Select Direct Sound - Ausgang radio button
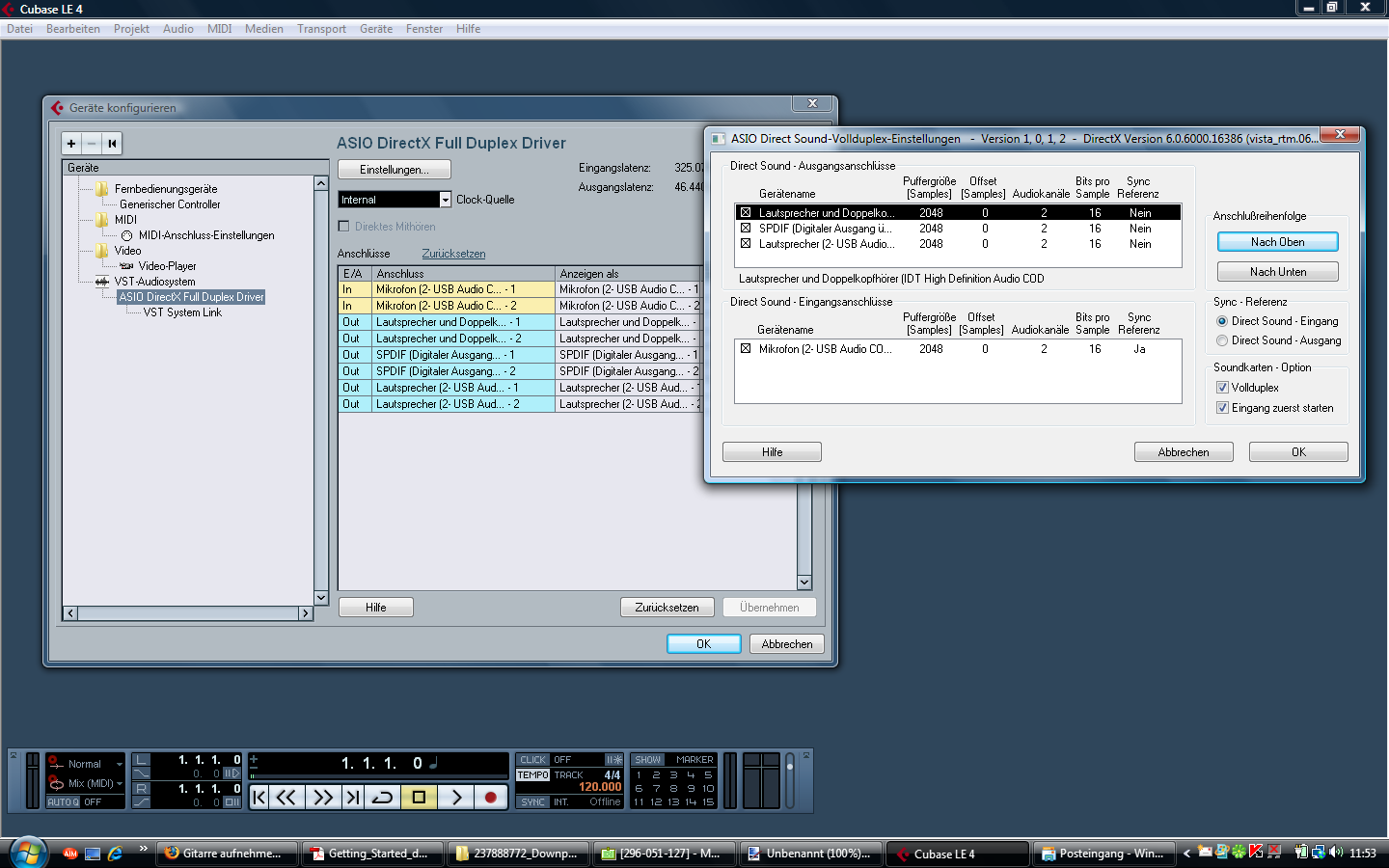Screen dimensions: 1389x868 1222,340
